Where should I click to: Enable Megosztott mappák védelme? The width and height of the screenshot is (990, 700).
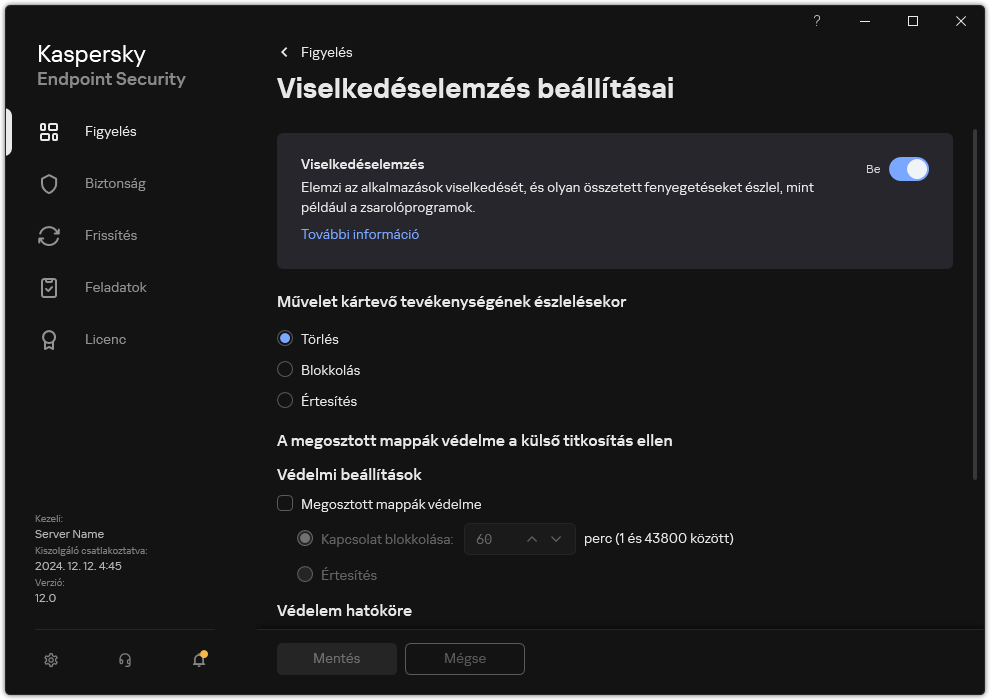click(x=285, y=504)
